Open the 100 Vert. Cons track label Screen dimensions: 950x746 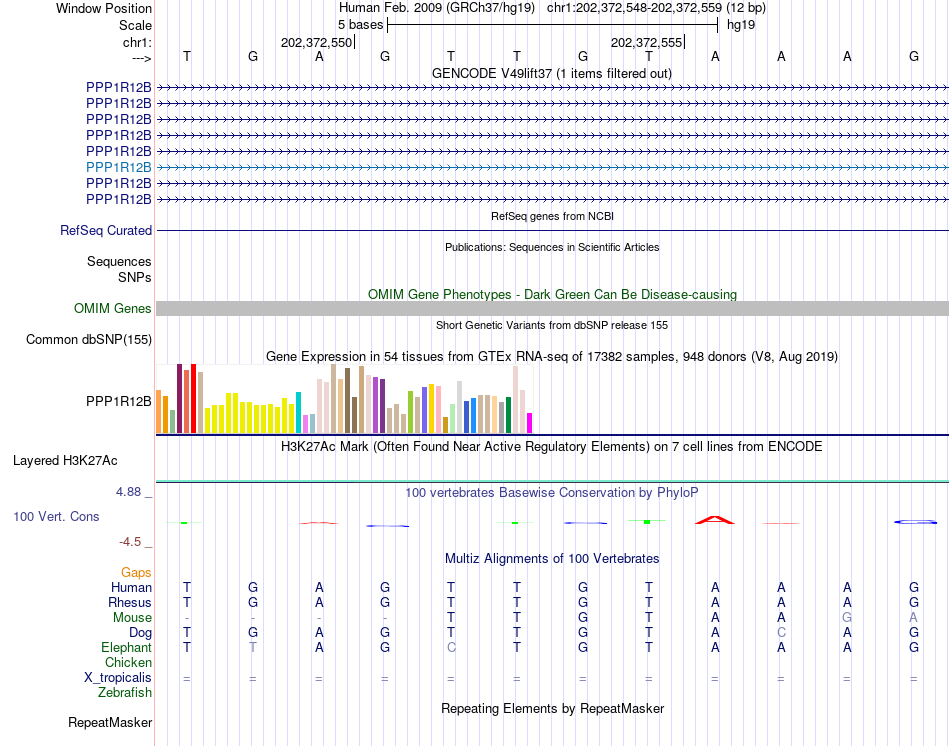point(56,516)
